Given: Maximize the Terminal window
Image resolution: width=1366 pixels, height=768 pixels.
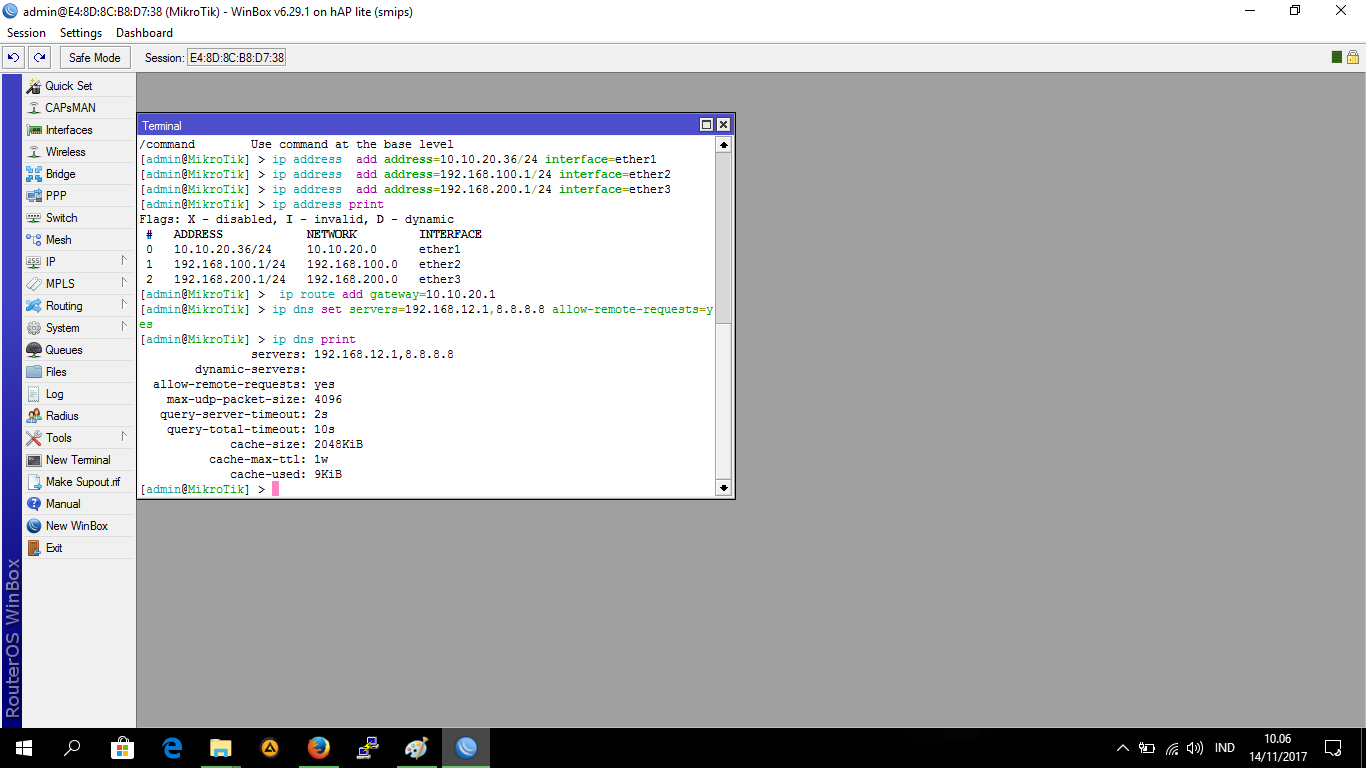Looking at the screenshot, I should 706,125.
